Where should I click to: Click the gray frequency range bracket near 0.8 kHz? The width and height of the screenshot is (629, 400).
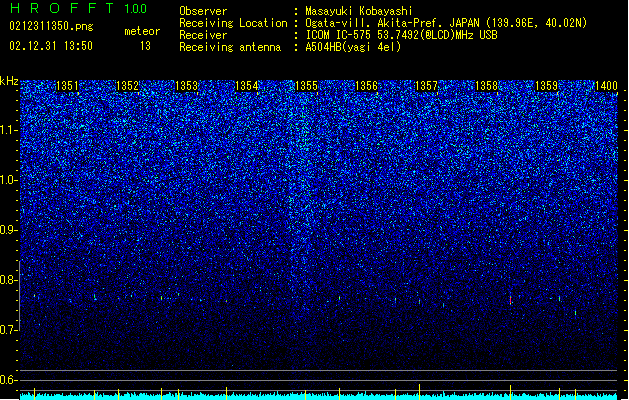pyautogui.click(x=20, y=296)
